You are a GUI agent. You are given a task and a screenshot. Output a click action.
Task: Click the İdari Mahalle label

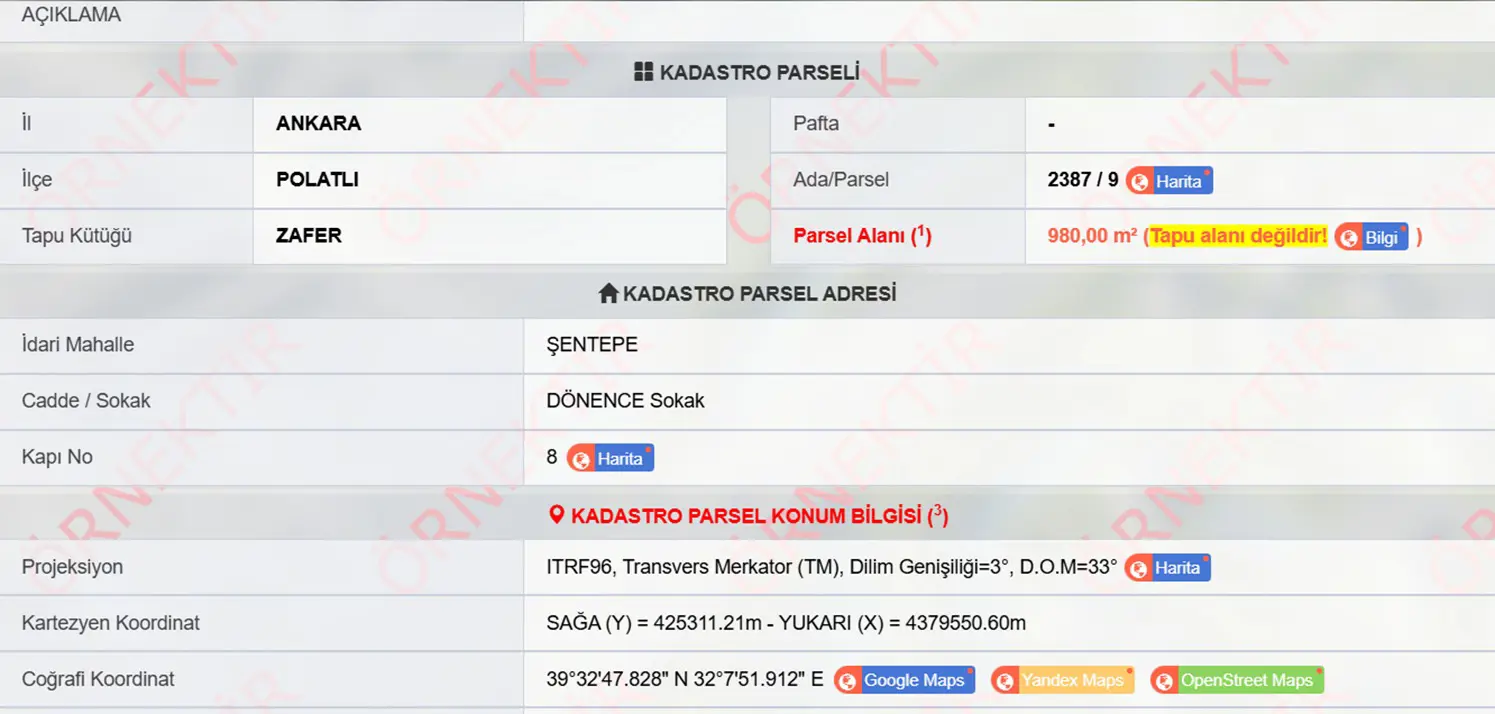pyautogui.click(x=78, y=345)
